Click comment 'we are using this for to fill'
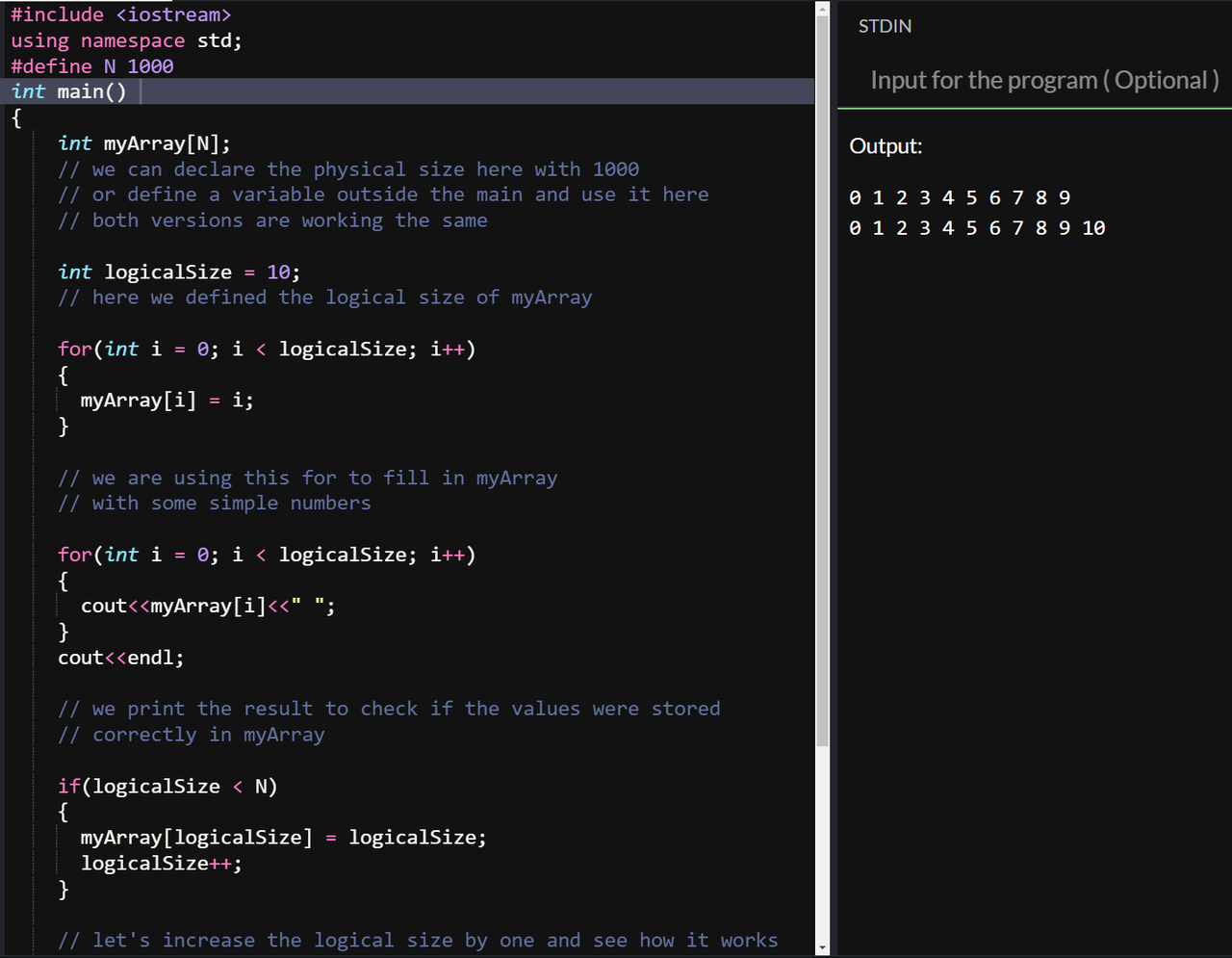The height and width of the screenshot is (958, 1232). point(307,478)
